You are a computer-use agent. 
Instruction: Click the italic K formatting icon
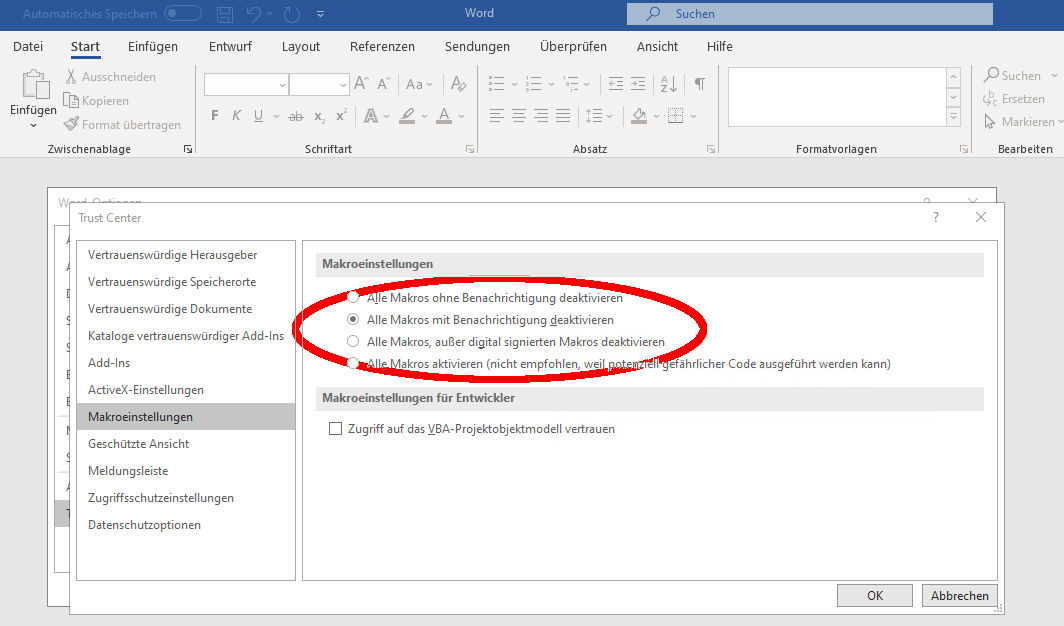[x=237, y=116]
